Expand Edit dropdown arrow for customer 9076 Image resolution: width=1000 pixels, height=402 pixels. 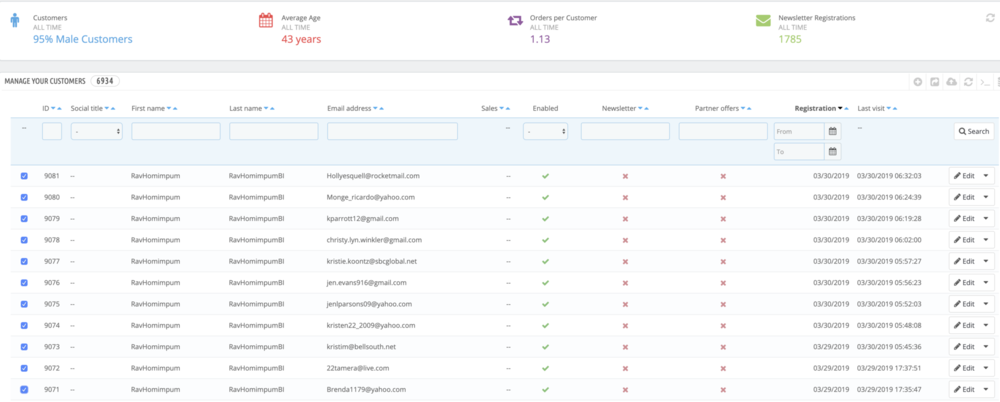(986, 283)
